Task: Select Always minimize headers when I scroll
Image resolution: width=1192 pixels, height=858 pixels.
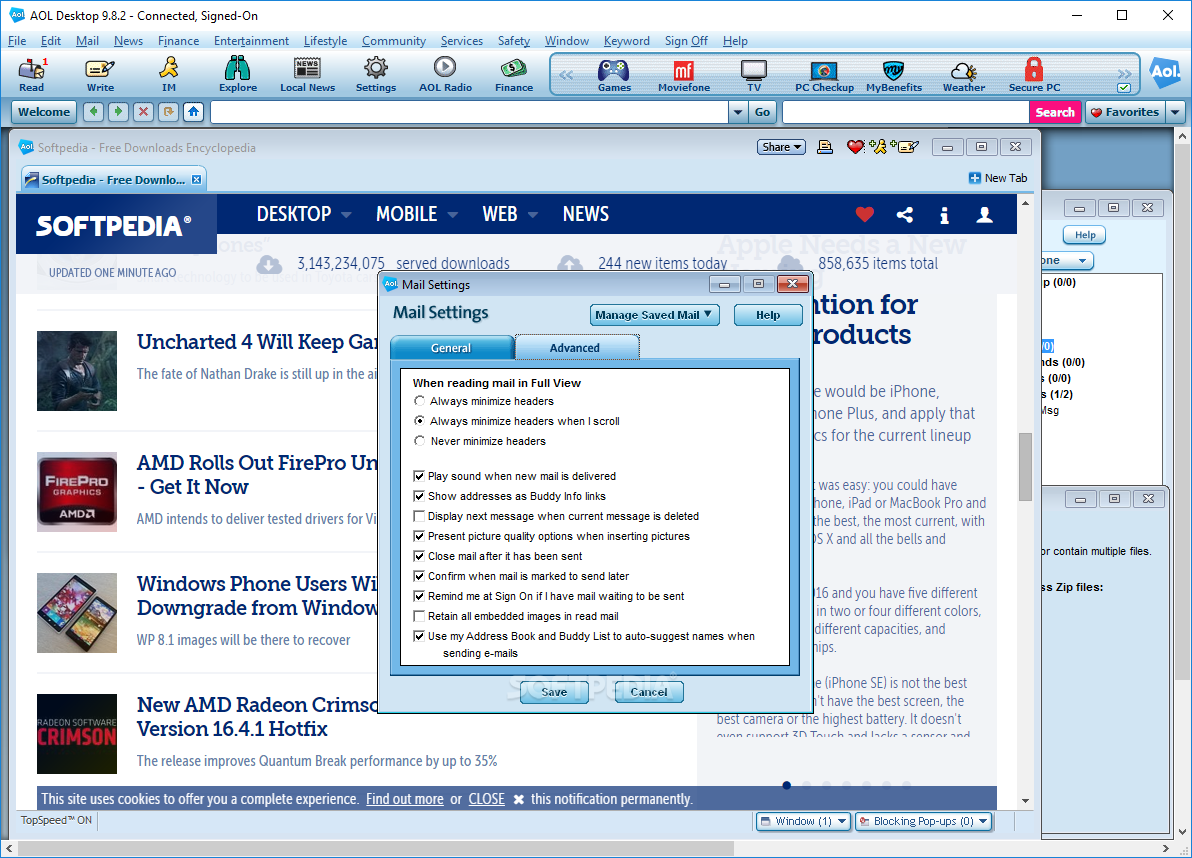Action: [420, 420]
